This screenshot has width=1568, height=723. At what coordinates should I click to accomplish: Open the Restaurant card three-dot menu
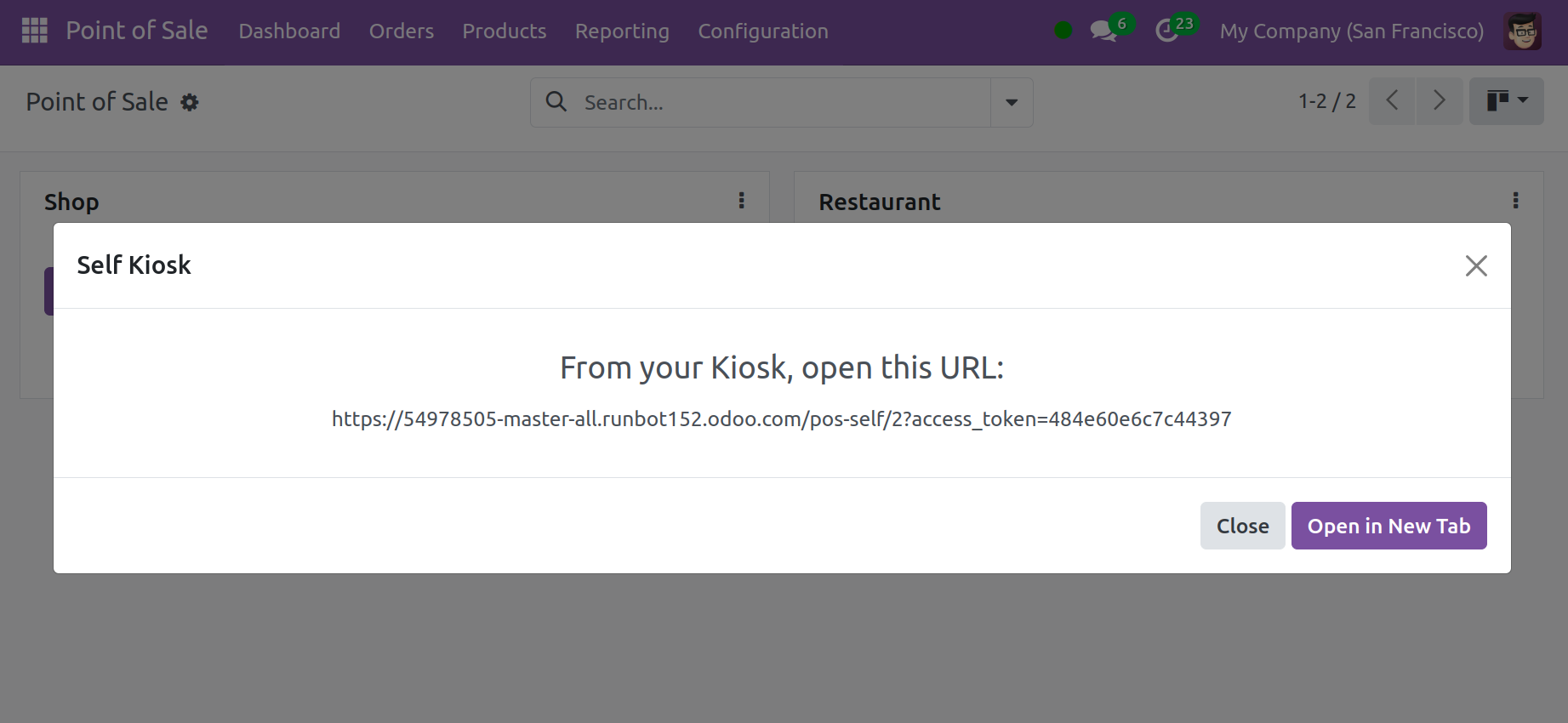(1515, 201)
